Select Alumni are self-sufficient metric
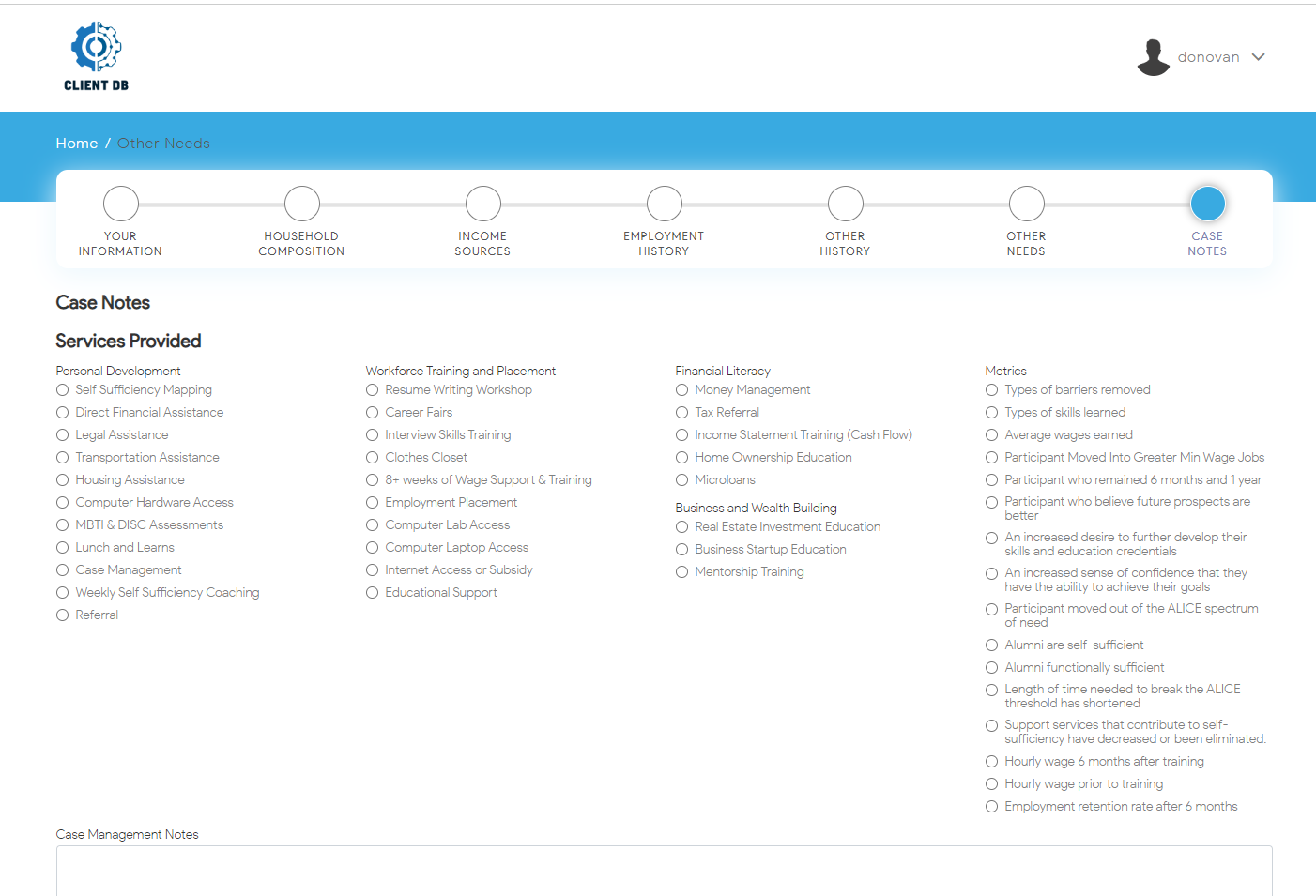 [992, 645]
